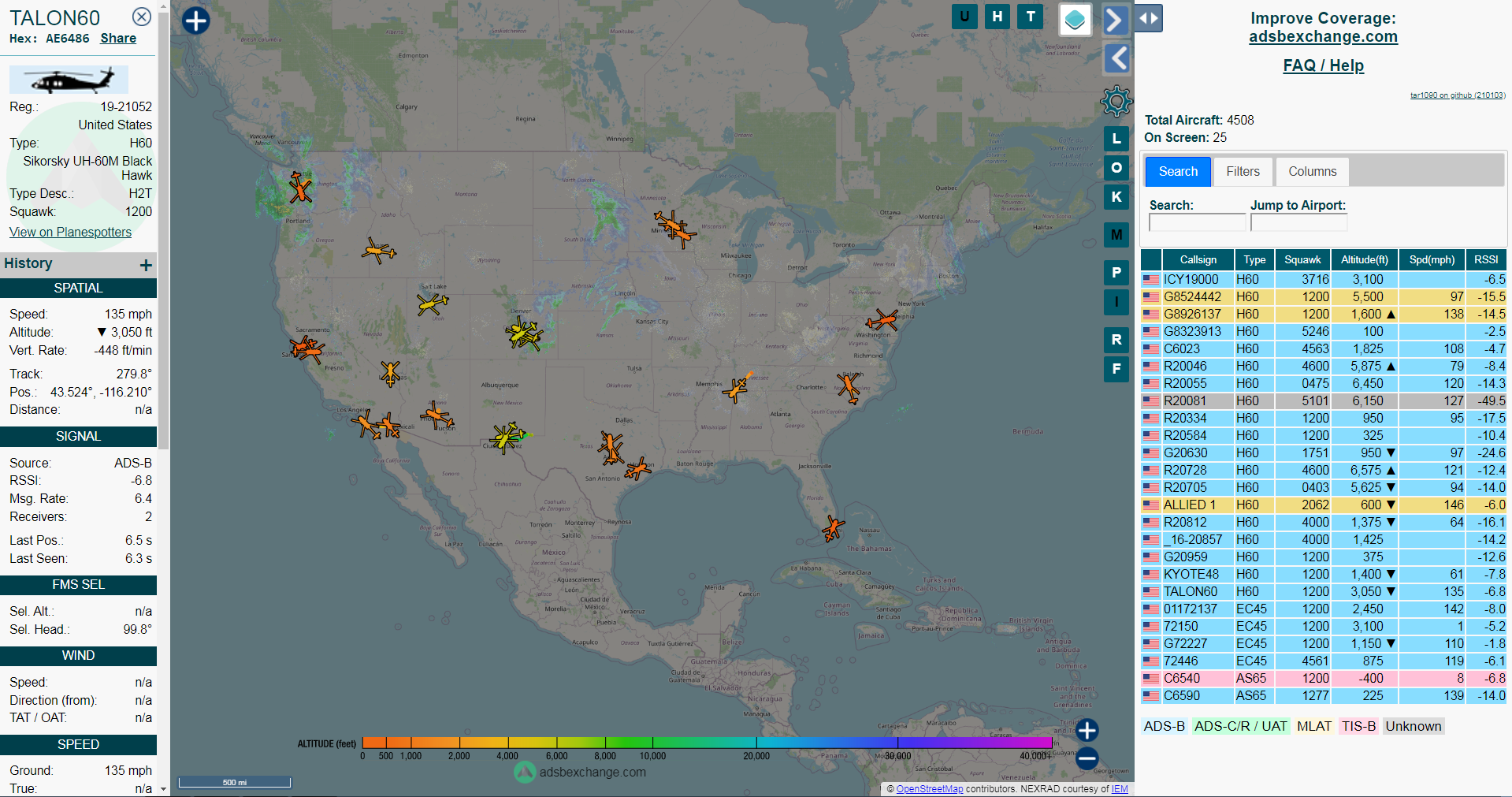
Task: Click helicopter icon in southern Nevada
Action: tap(390, 372)
